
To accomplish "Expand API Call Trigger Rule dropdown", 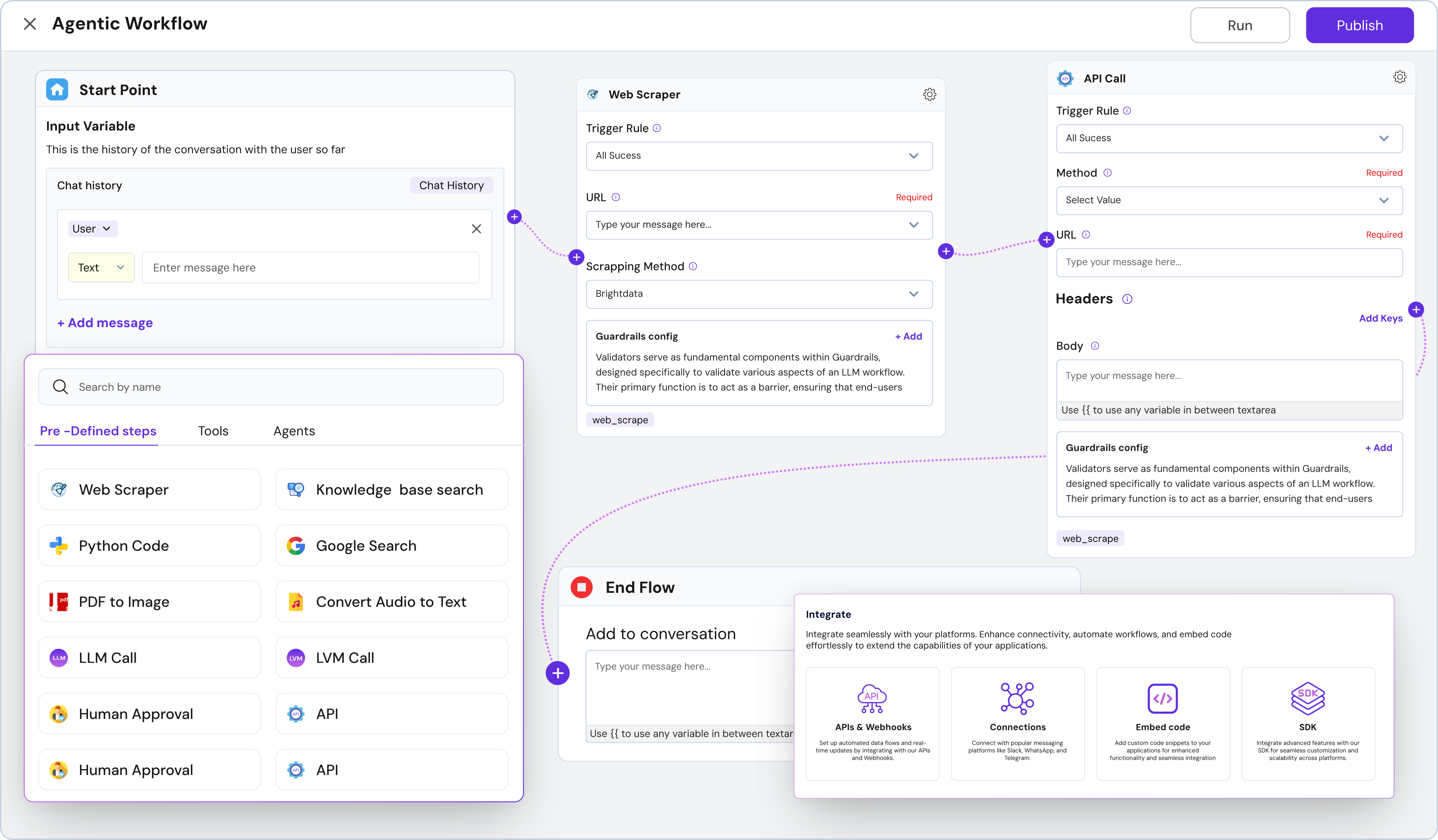I will click(x=1229, y=138).
